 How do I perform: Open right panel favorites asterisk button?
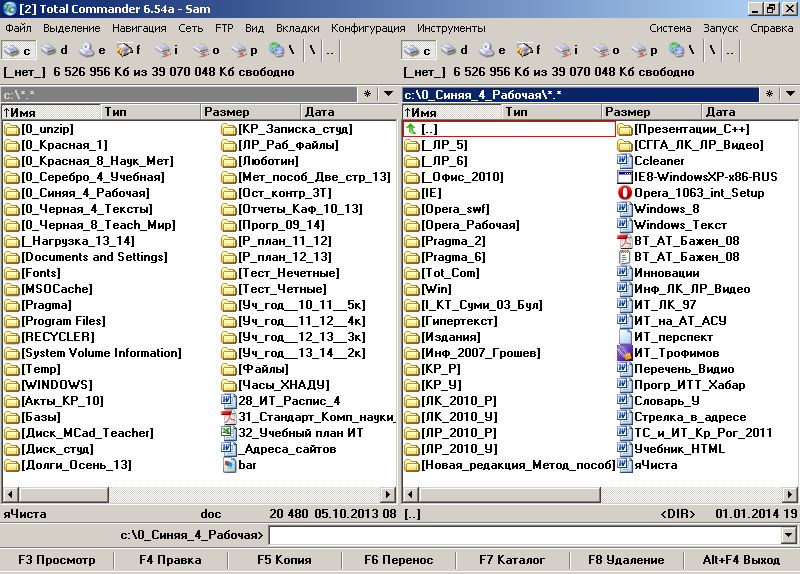[769, 94]
